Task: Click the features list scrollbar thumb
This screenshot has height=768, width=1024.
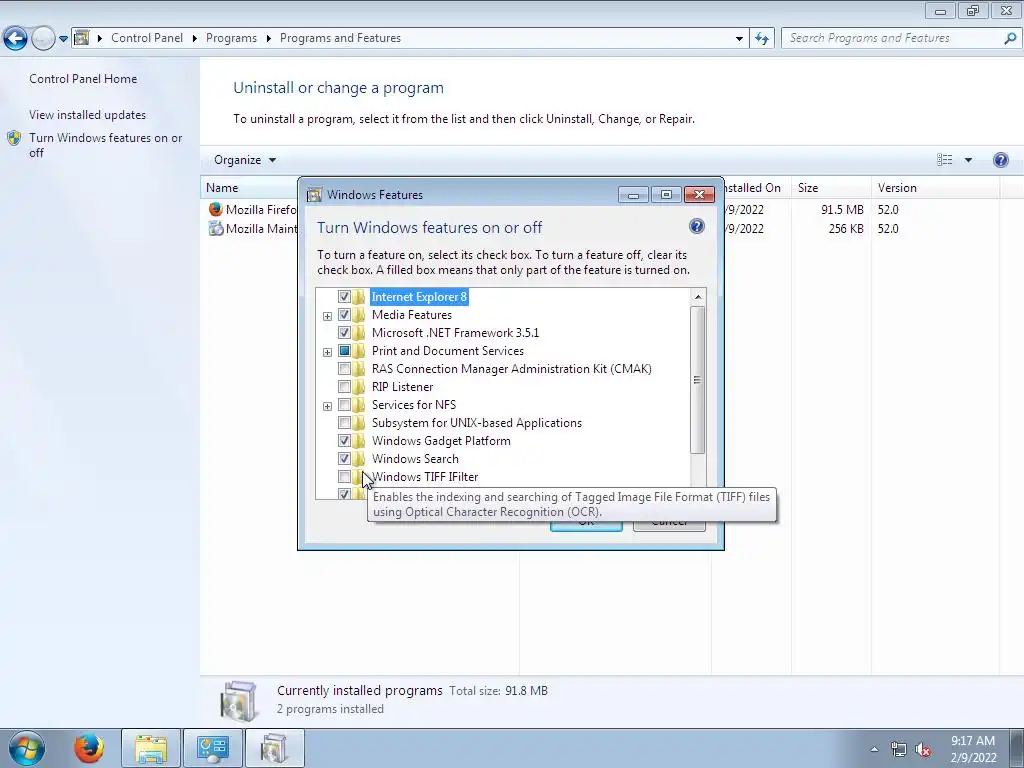Action: 697,379
